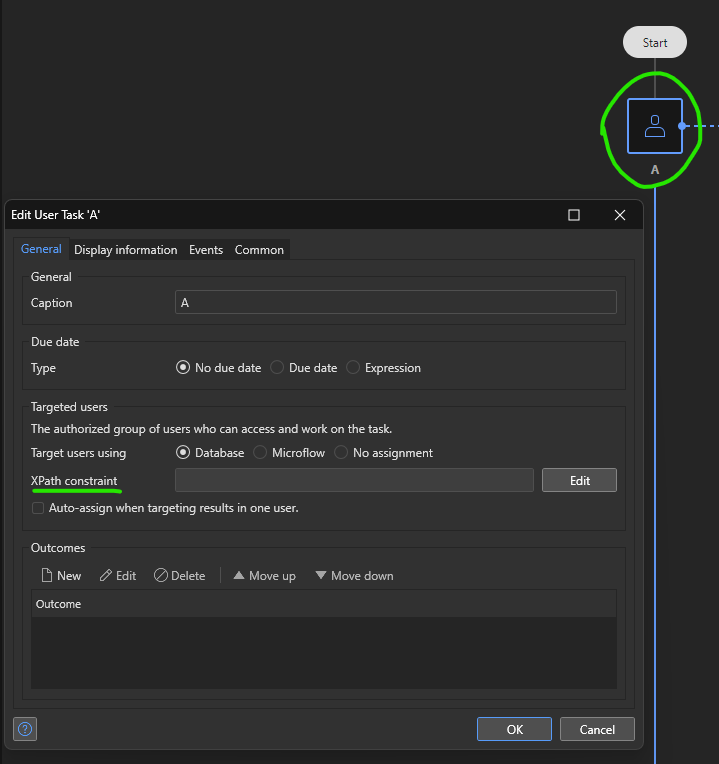Select Microflow for targeting users
The image size is (719, 764).
[x=260, y=453]
